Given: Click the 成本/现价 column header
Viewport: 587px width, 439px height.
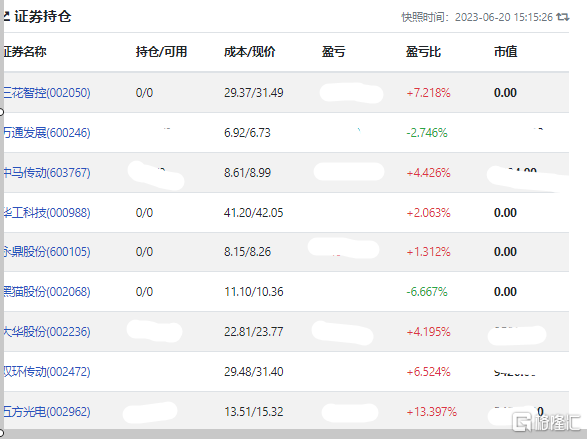Looking at the screenshot, I should point(250,51).
